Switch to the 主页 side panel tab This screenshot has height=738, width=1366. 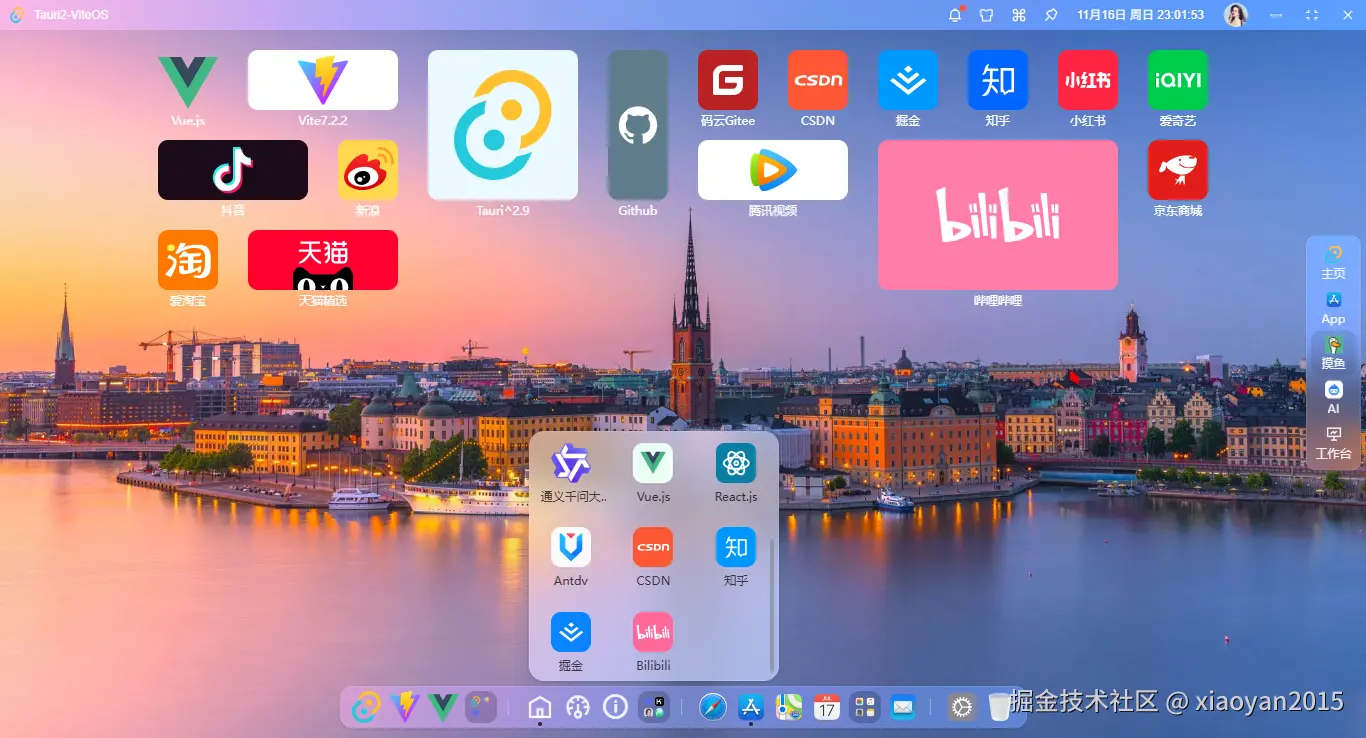tap(1333, 262)
